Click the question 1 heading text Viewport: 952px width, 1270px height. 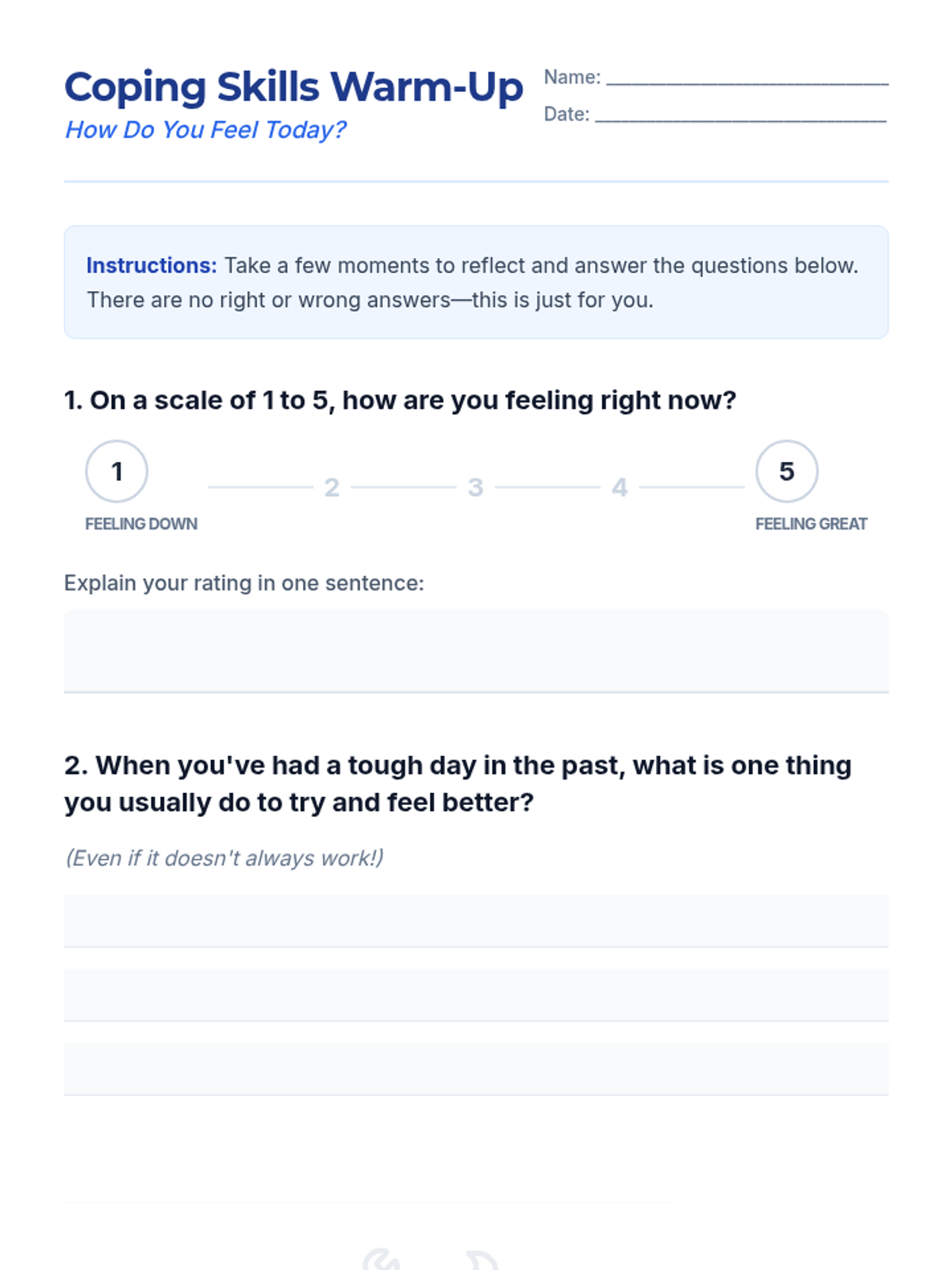[x=400, y=400]
